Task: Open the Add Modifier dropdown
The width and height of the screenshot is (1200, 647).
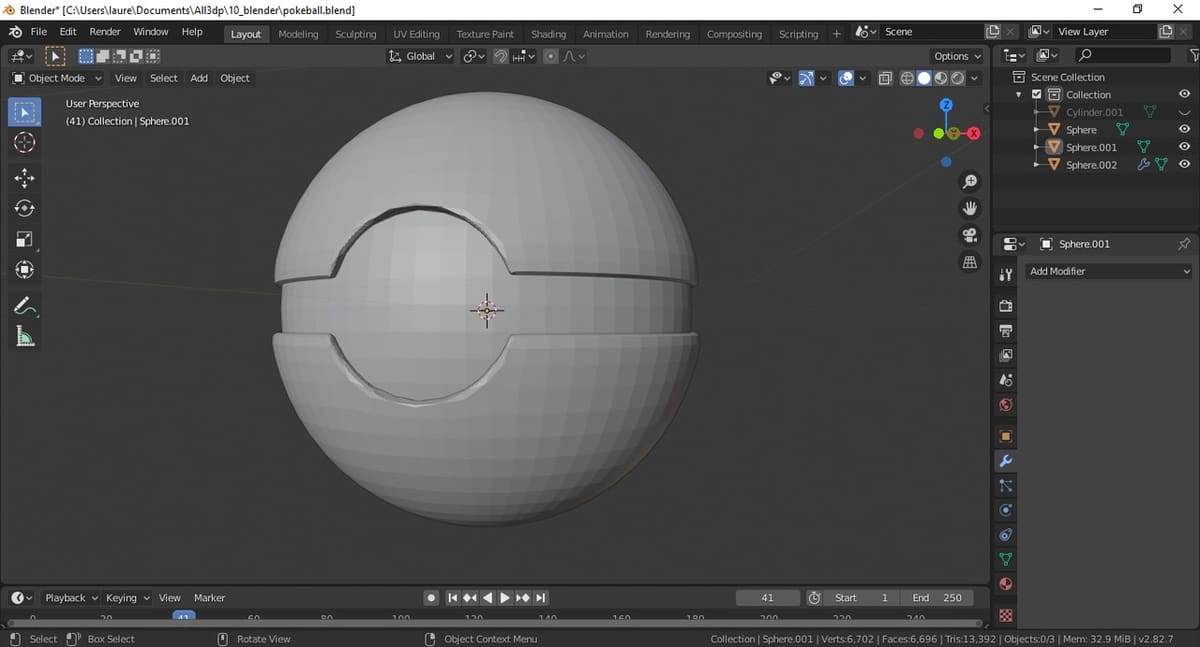Action: 1110,271
